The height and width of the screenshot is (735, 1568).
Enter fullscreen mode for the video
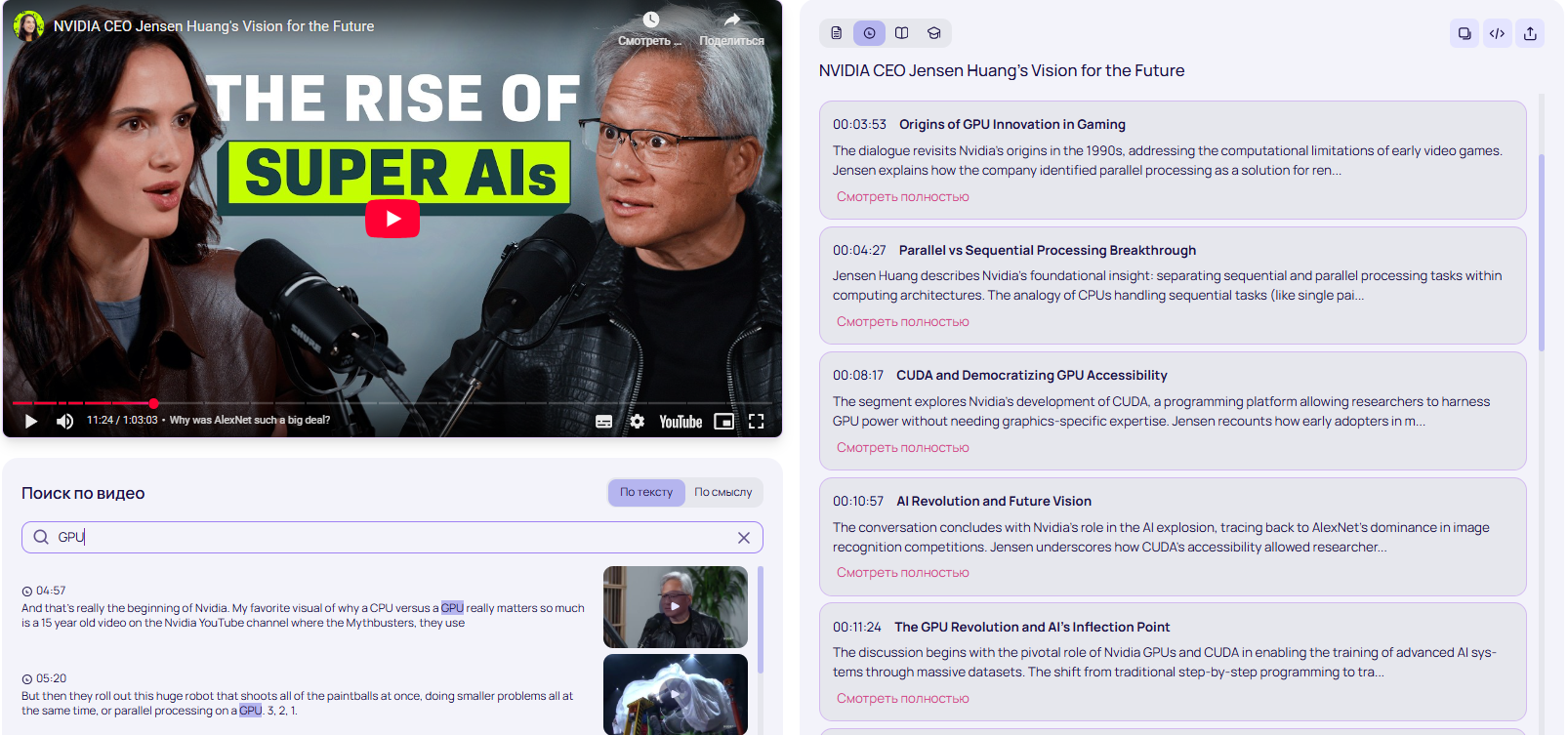[756, 422]
